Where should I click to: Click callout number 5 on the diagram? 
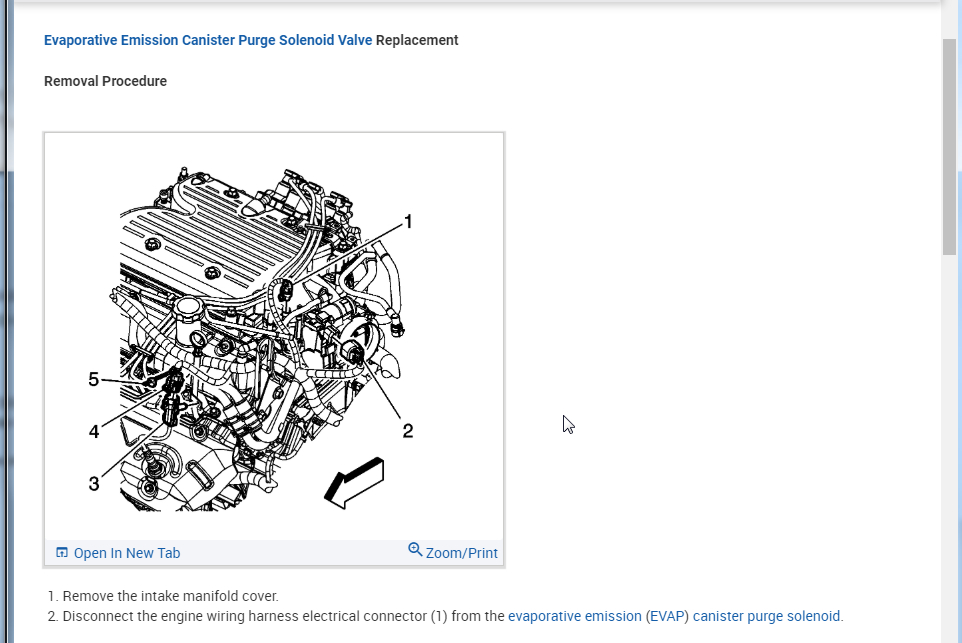coord(93,379)
